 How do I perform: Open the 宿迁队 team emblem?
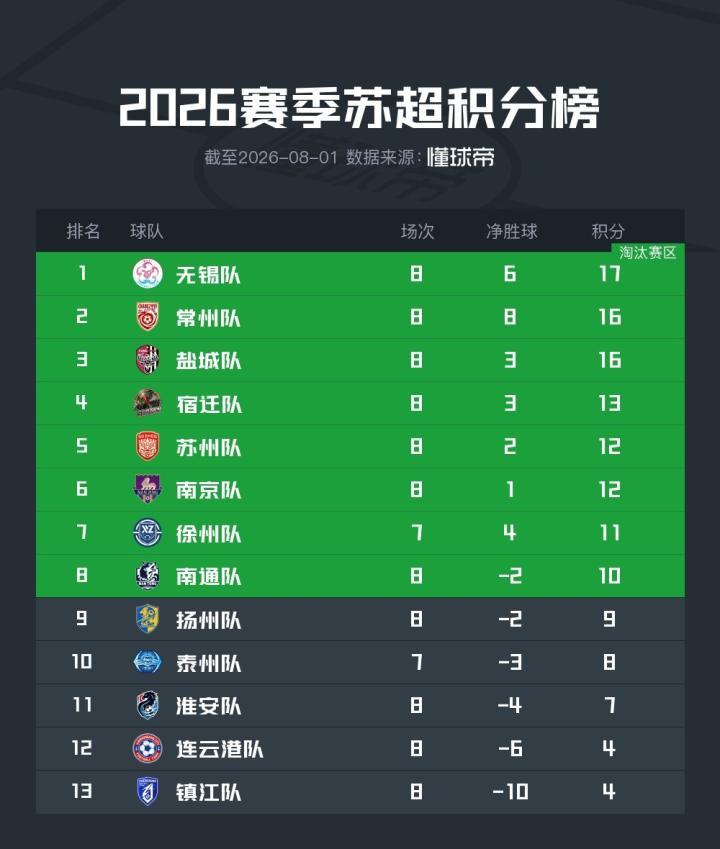(147, 403)
